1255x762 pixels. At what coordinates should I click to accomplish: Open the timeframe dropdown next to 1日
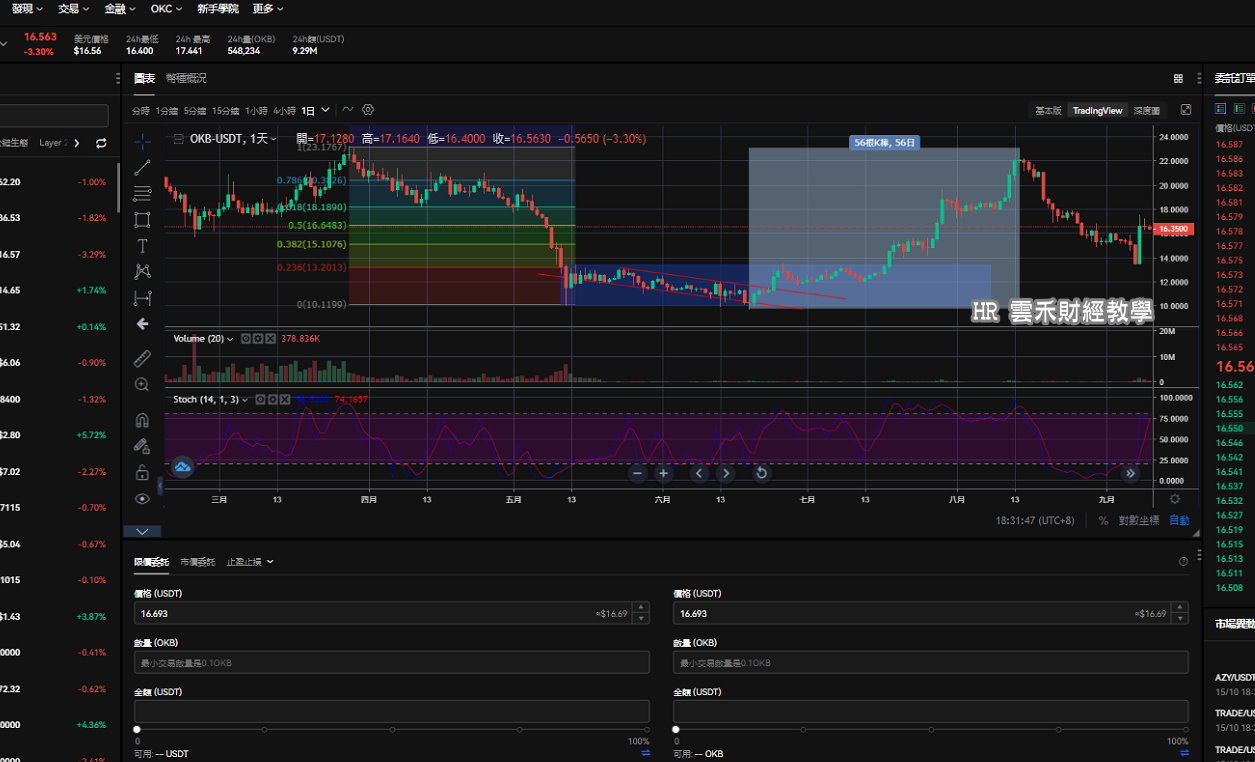tap(326, 110)
